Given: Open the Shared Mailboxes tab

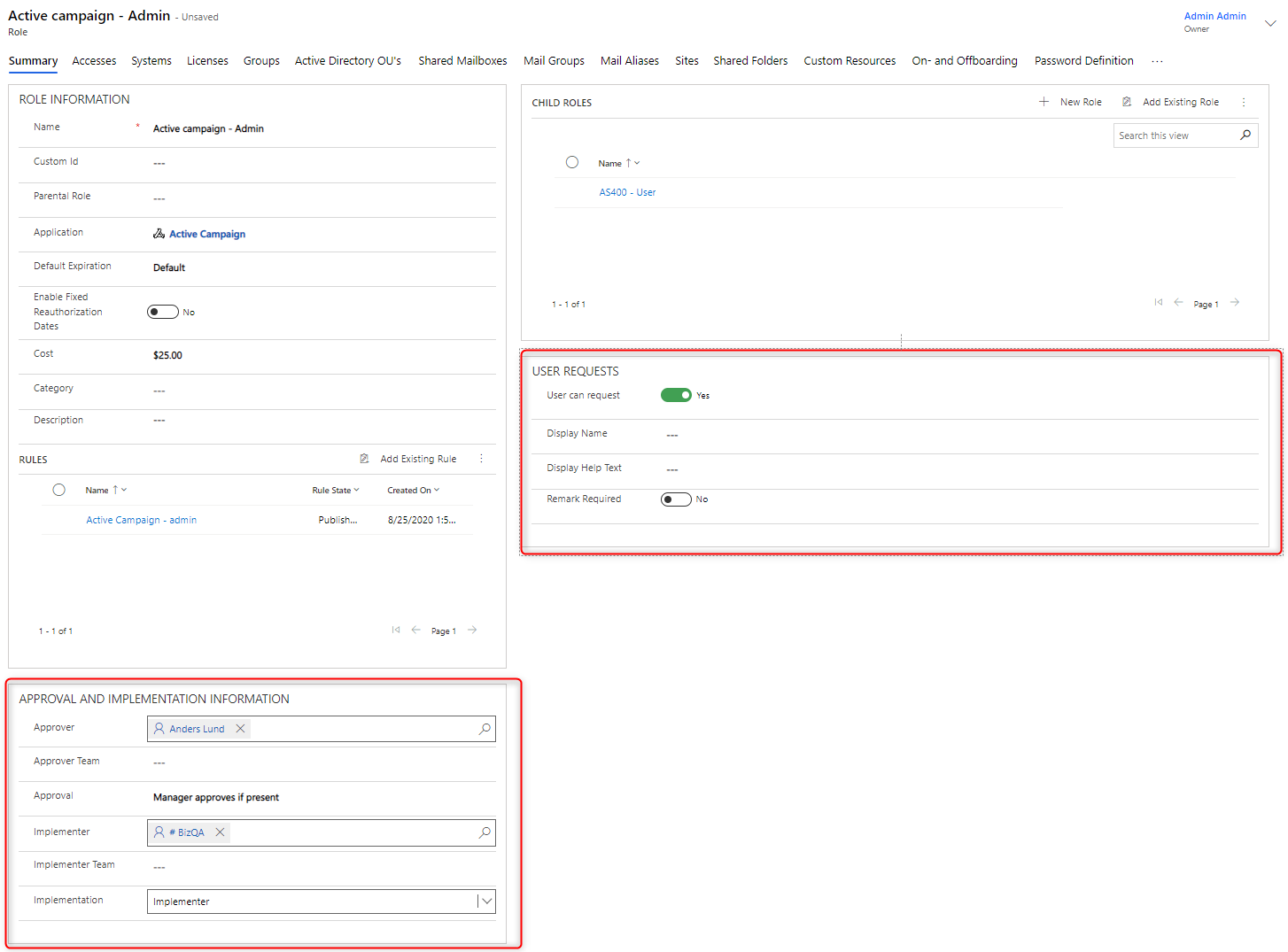Looking at the screenshot, I should 462,61.
